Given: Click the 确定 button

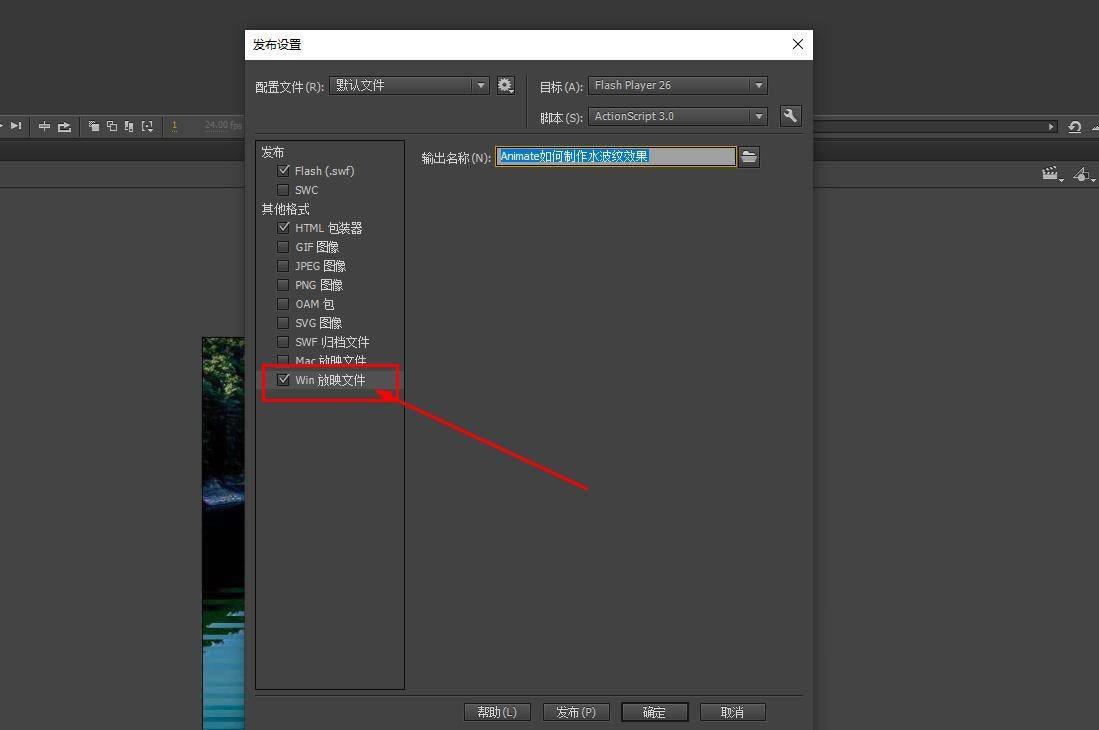Looking at the screenshot, I should 654,712.
